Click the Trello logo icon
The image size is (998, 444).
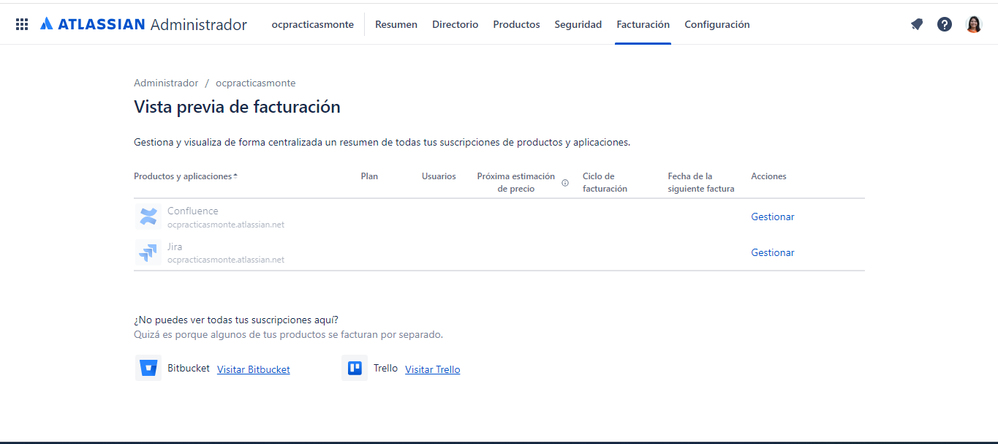pyautogui.click(x=355, y=368)
